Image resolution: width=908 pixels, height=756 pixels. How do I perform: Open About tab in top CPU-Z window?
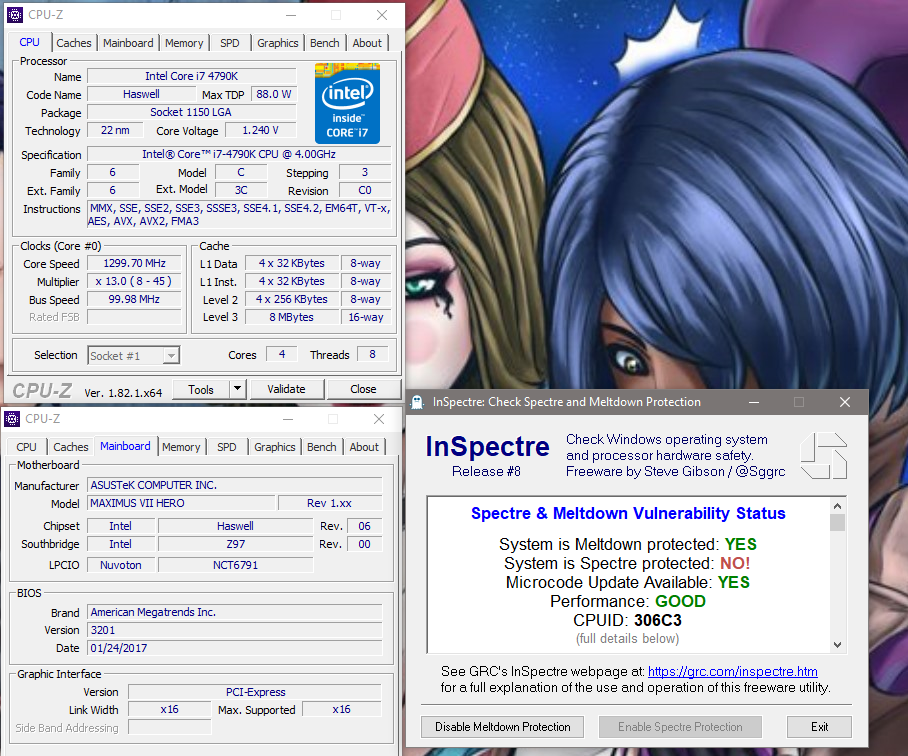[x=367, y=43]
